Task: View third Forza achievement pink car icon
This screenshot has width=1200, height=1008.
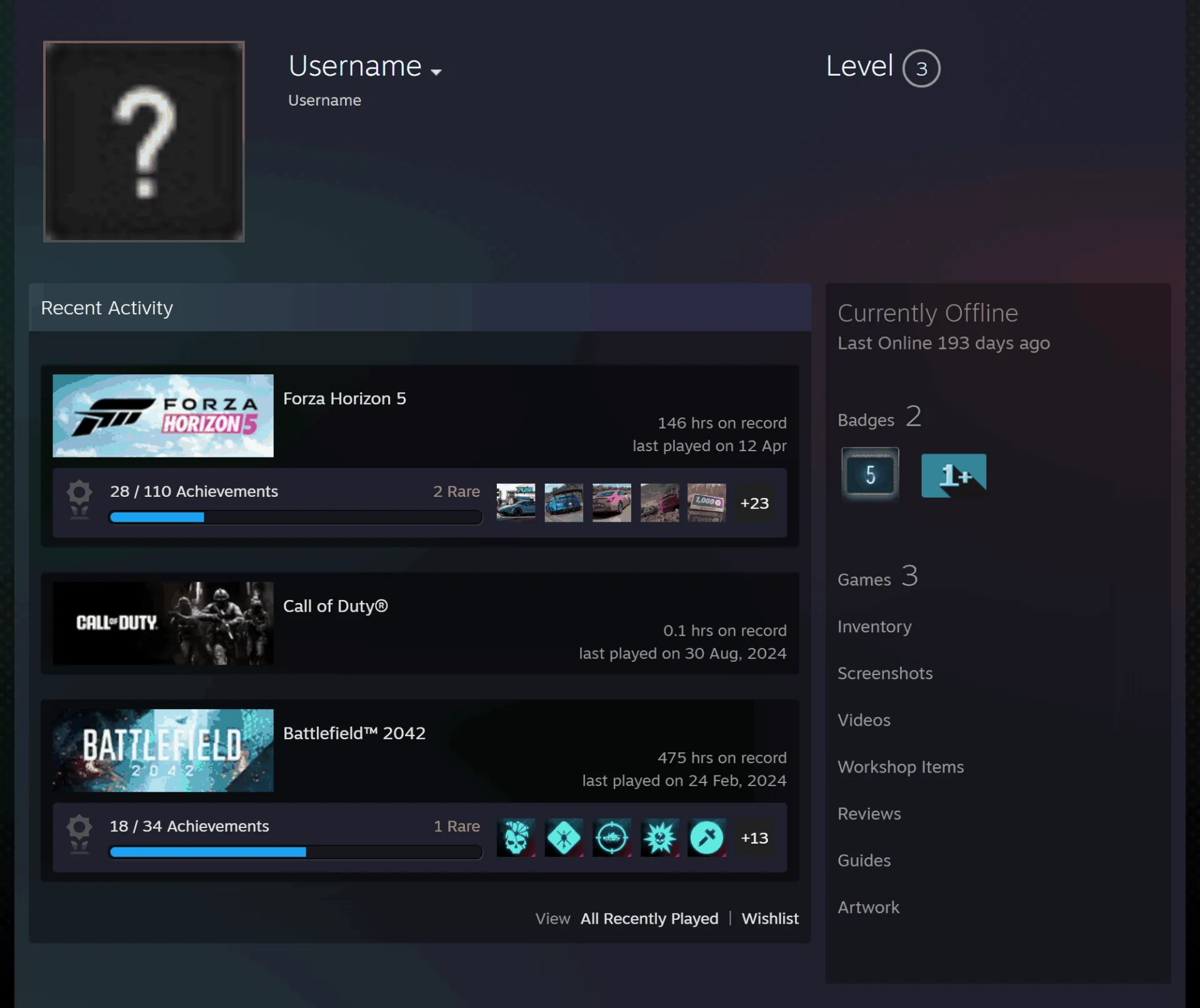Action: (612, 502)
